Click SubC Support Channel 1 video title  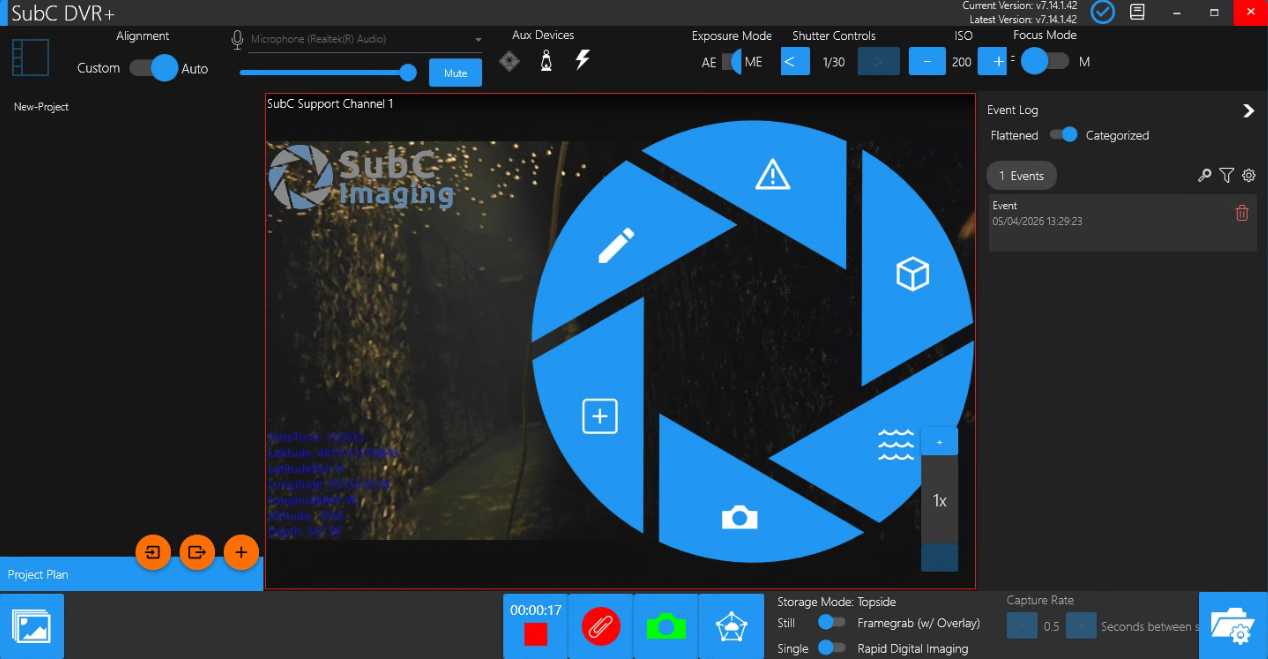click(330, 104)
